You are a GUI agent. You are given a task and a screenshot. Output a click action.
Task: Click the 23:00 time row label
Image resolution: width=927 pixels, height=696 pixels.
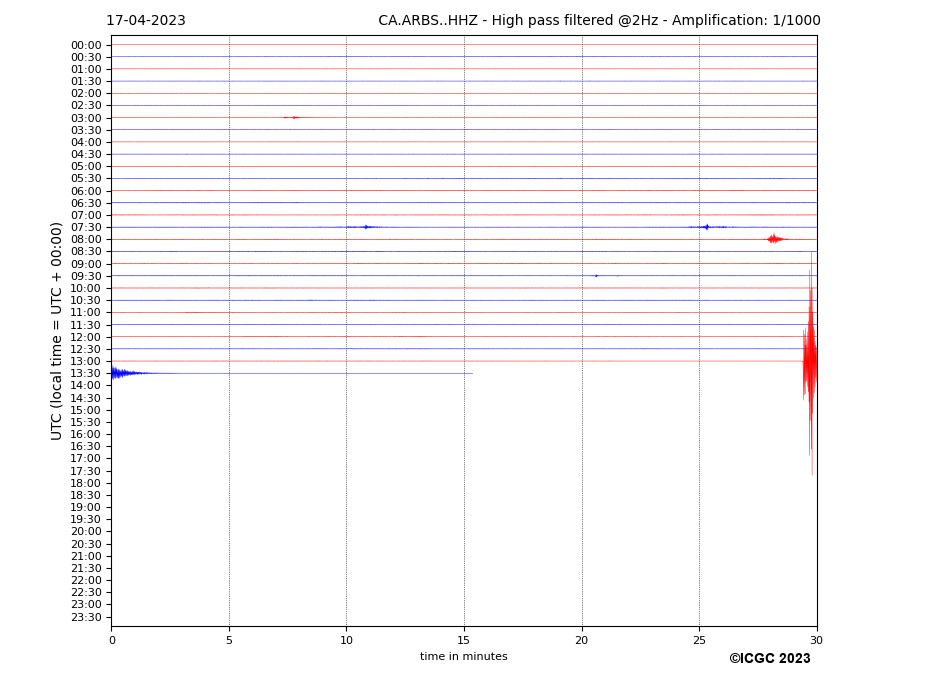(86, 605)
